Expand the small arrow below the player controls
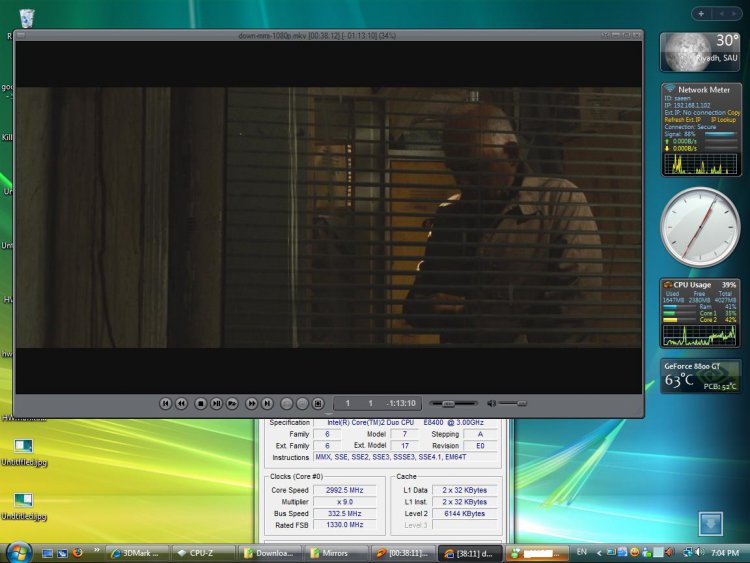 [328, 414]
